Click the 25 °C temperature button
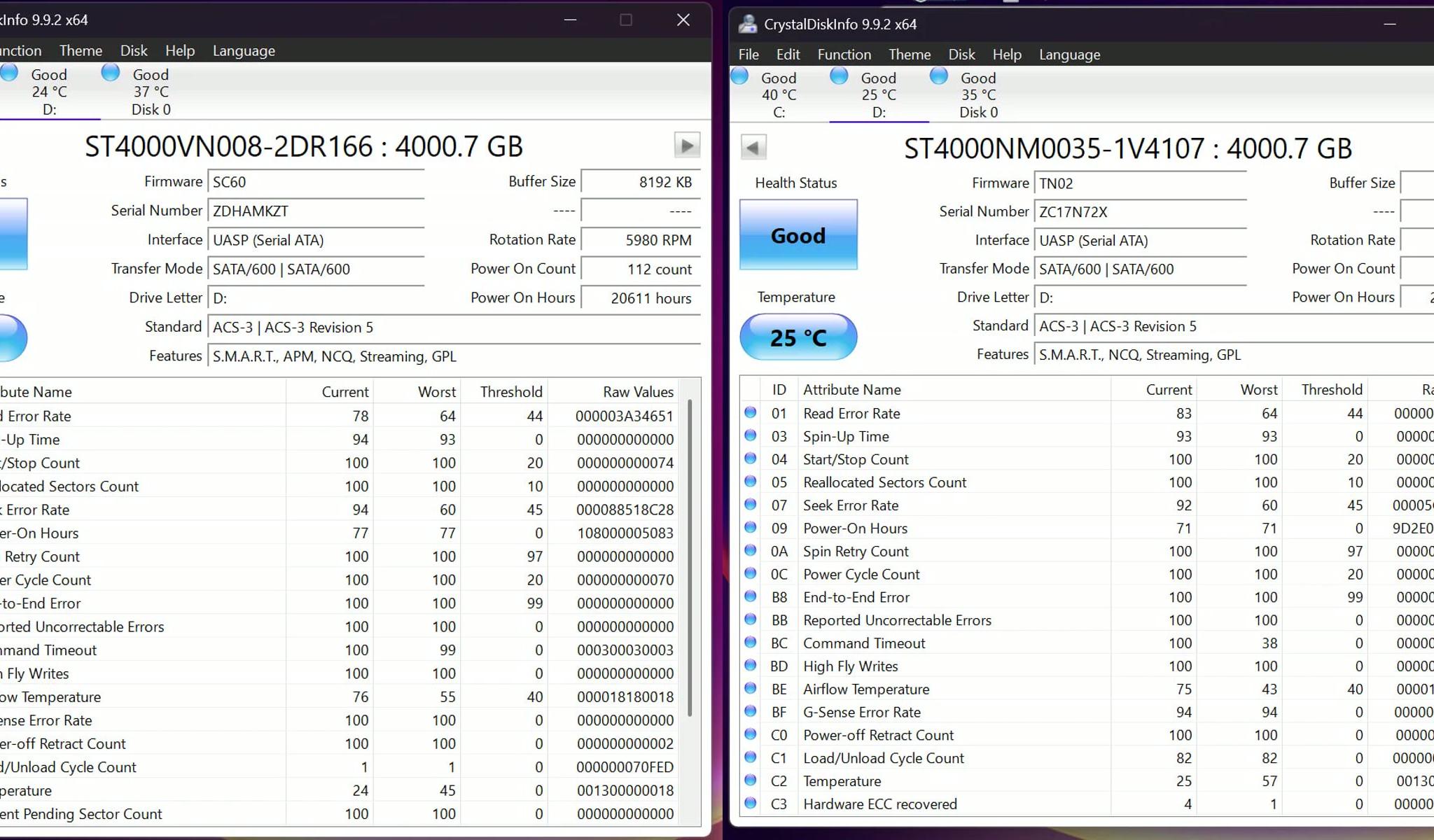This screenshot has height=840, width=1434. pyautogui.click(x=798, y=337)
